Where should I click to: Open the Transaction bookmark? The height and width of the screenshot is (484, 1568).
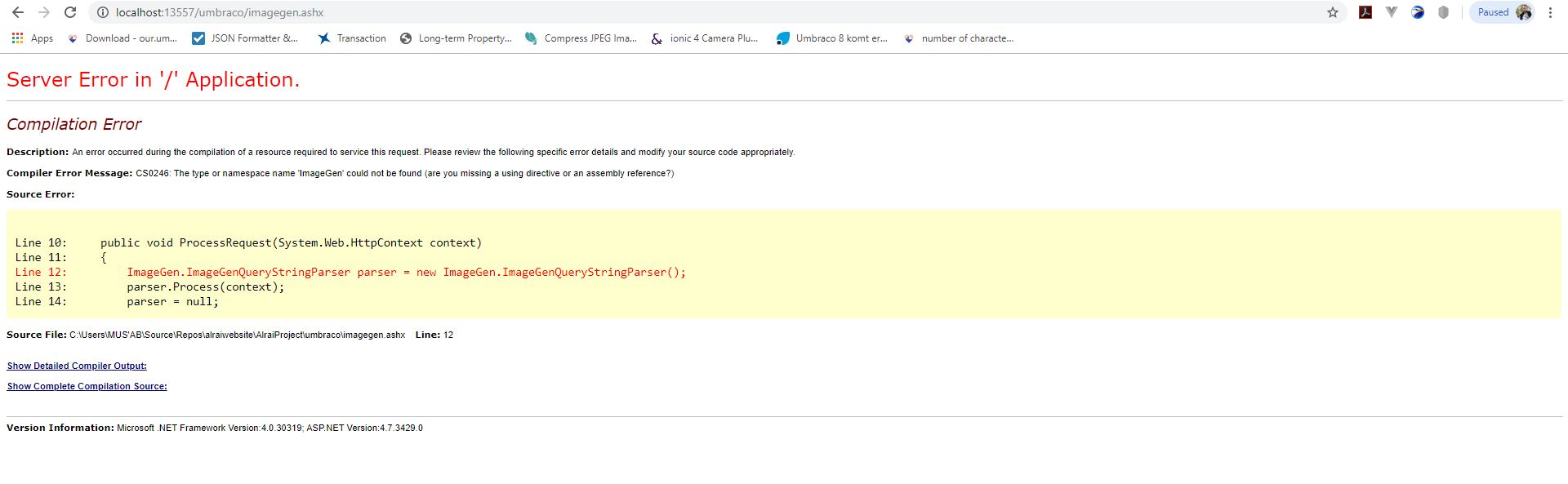tap(352, 38)
